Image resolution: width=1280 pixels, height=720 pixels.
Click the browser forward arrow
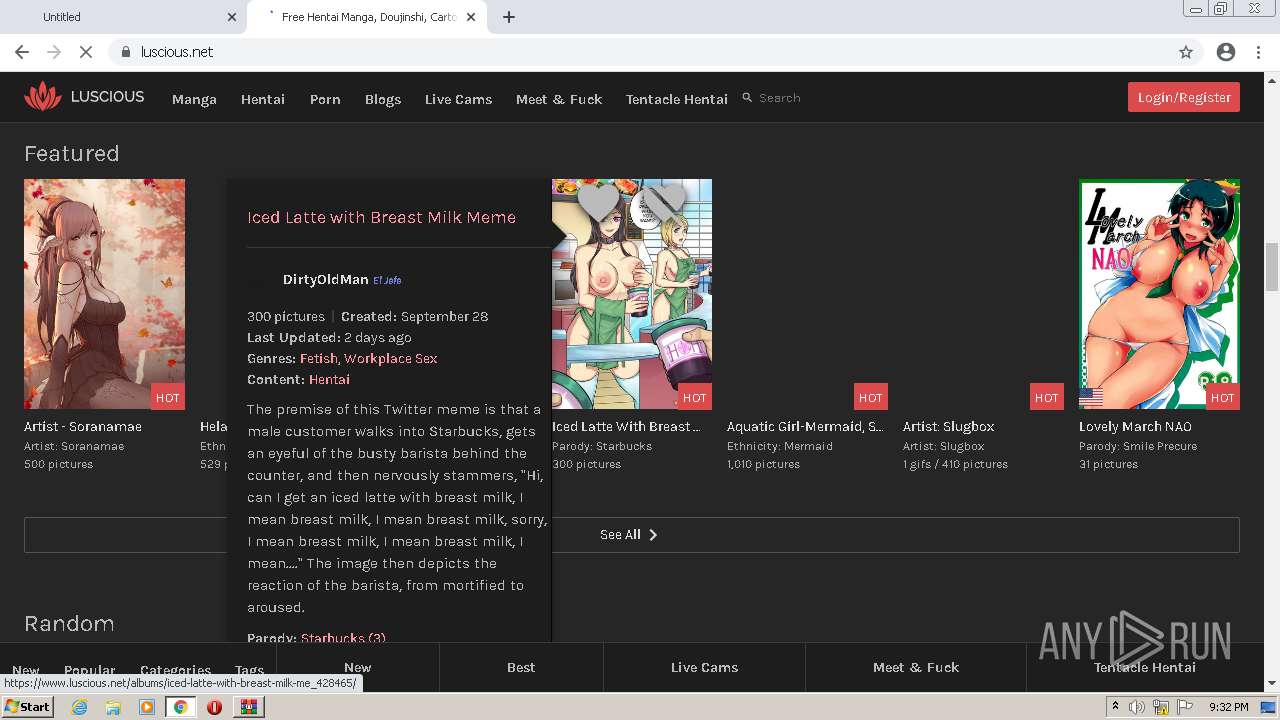coord(54,52)
